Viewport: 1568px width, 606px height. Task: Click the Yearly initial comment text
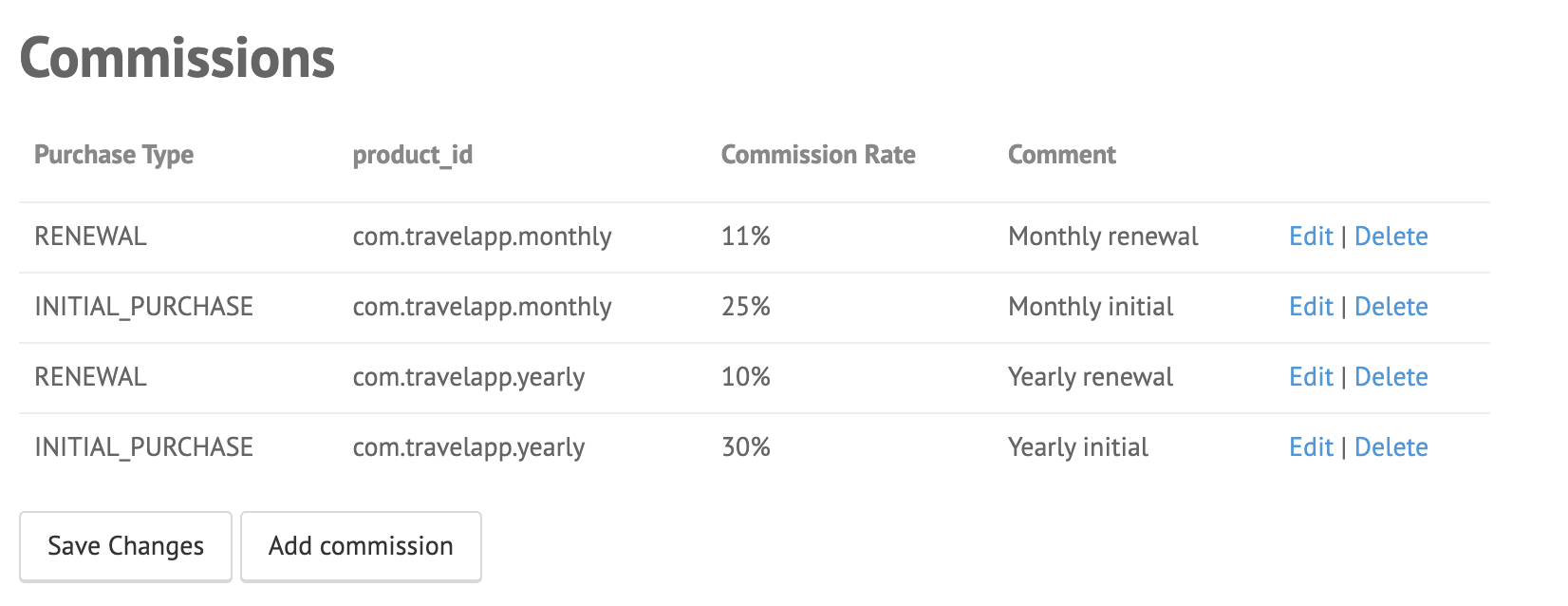1078,447
